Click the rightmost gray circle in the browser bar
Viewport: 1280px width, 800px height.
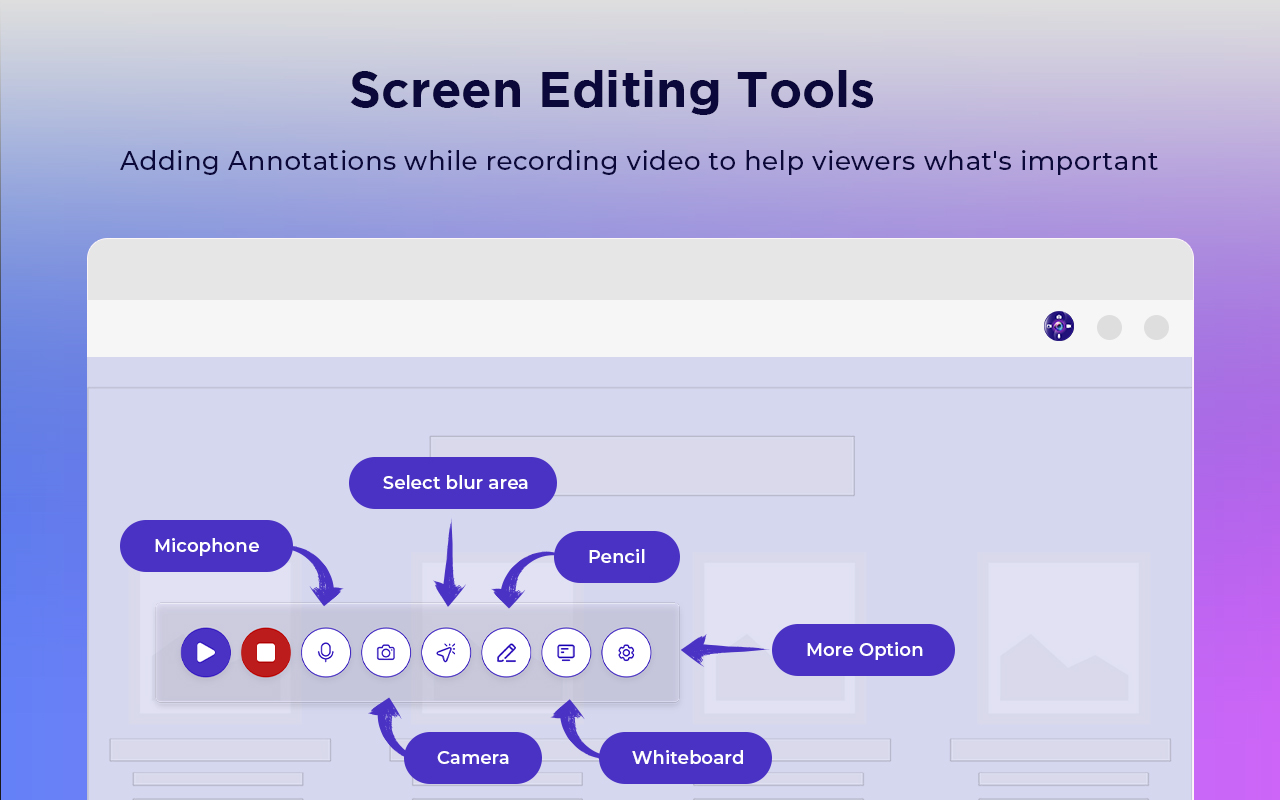pos(1156,327)
